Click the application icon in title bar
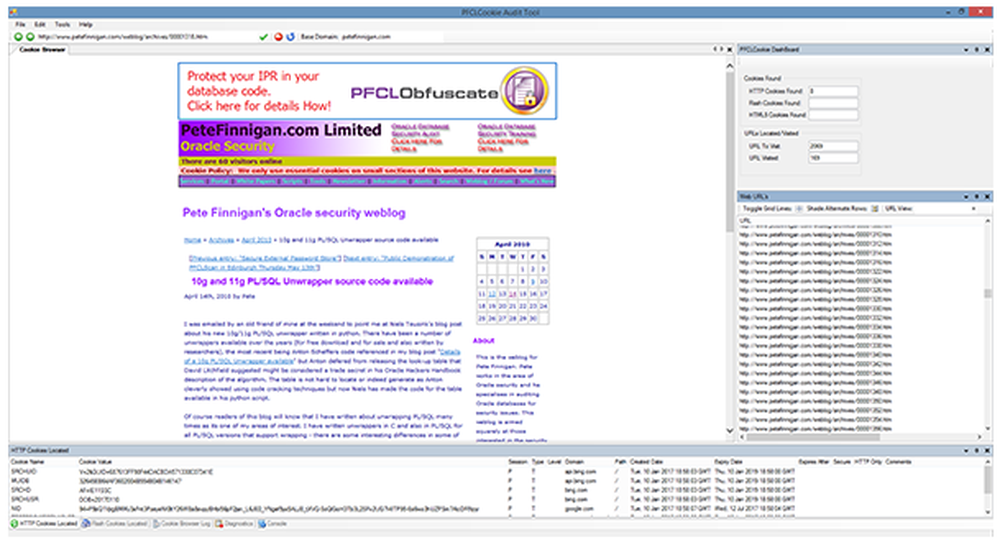 (13, 12)
